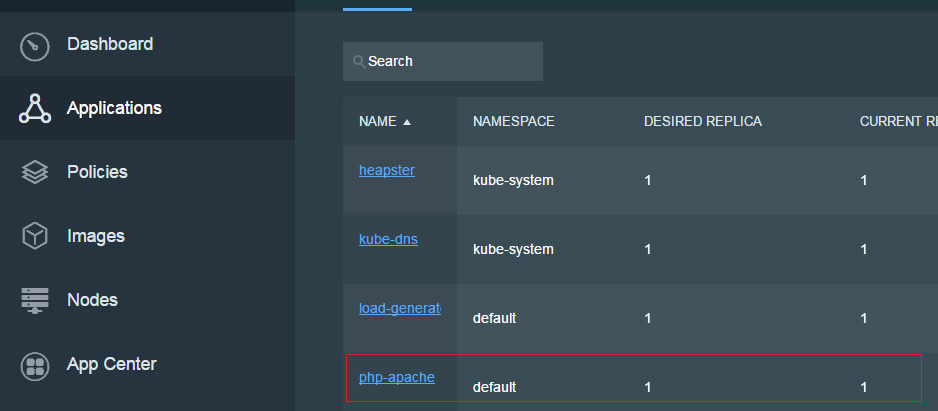Open Dashboard in the sidebar
Viewport: 938px width, 411px height.
[x=110, y=44]
